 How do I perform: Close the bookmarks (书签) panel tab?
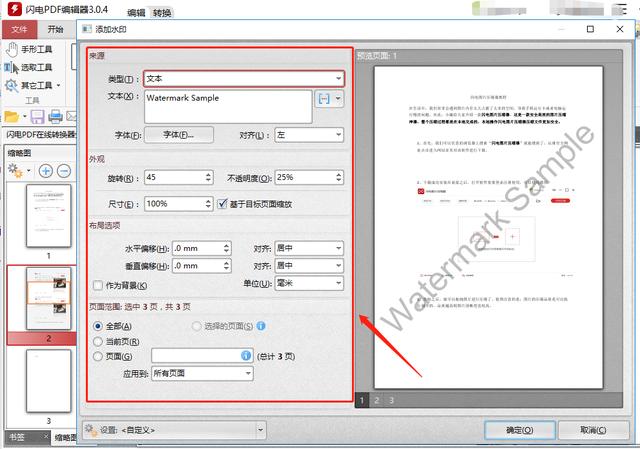tap(46, 437)
